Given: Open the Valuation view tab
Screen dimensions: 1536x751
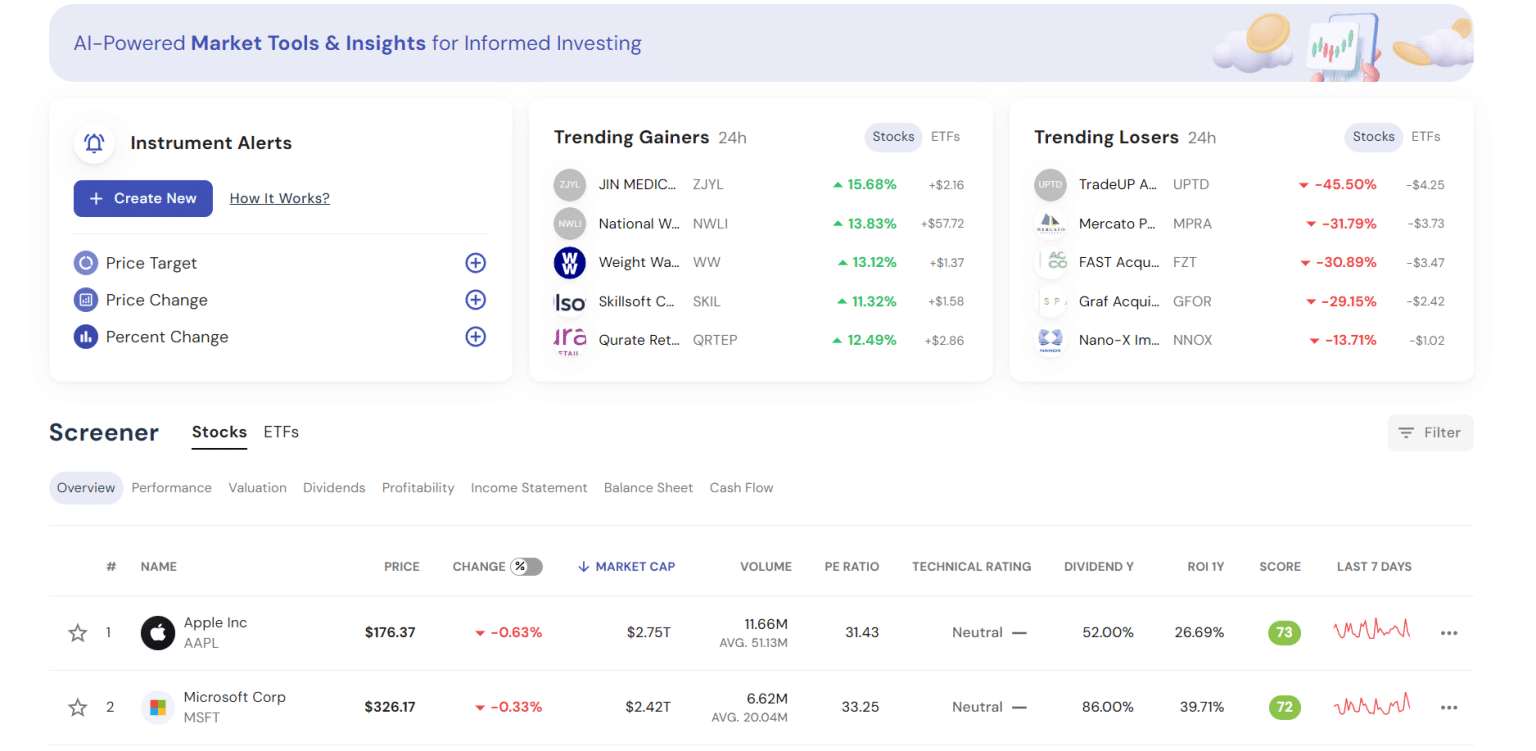Looking at the screenshot, I should (x=257, y=488).
